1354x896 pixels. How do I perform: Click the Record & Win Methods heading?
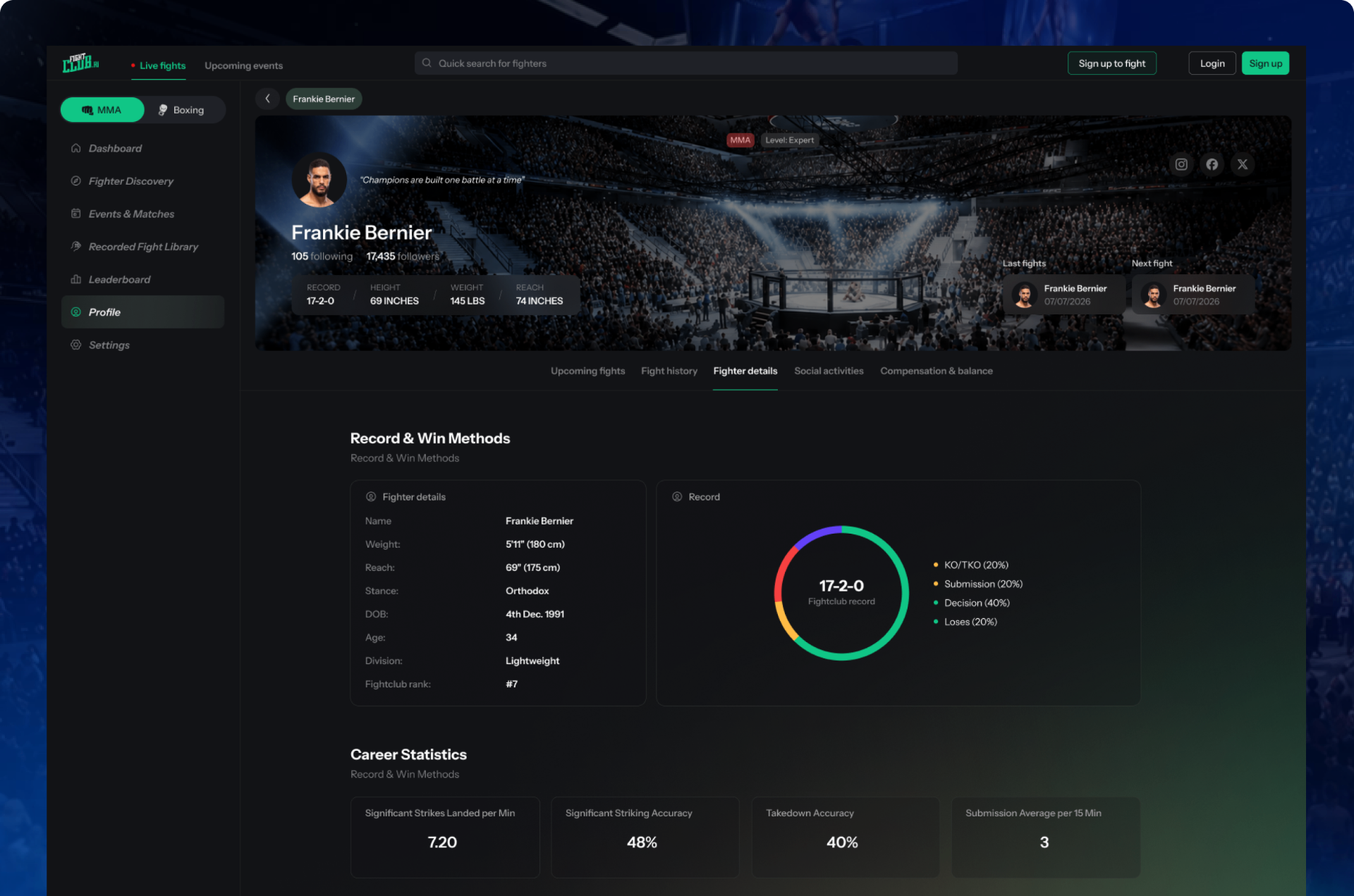point(430,438)
